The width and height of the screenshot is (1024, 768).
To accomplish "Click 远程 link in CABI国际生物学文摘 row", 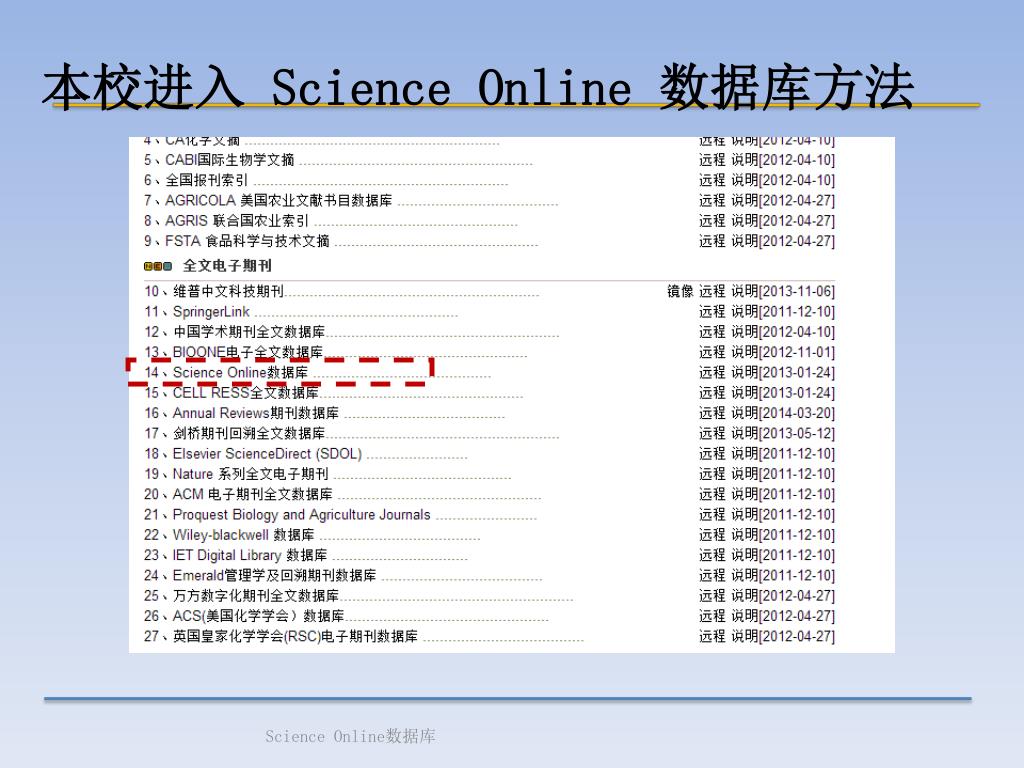I will [712, 160].
